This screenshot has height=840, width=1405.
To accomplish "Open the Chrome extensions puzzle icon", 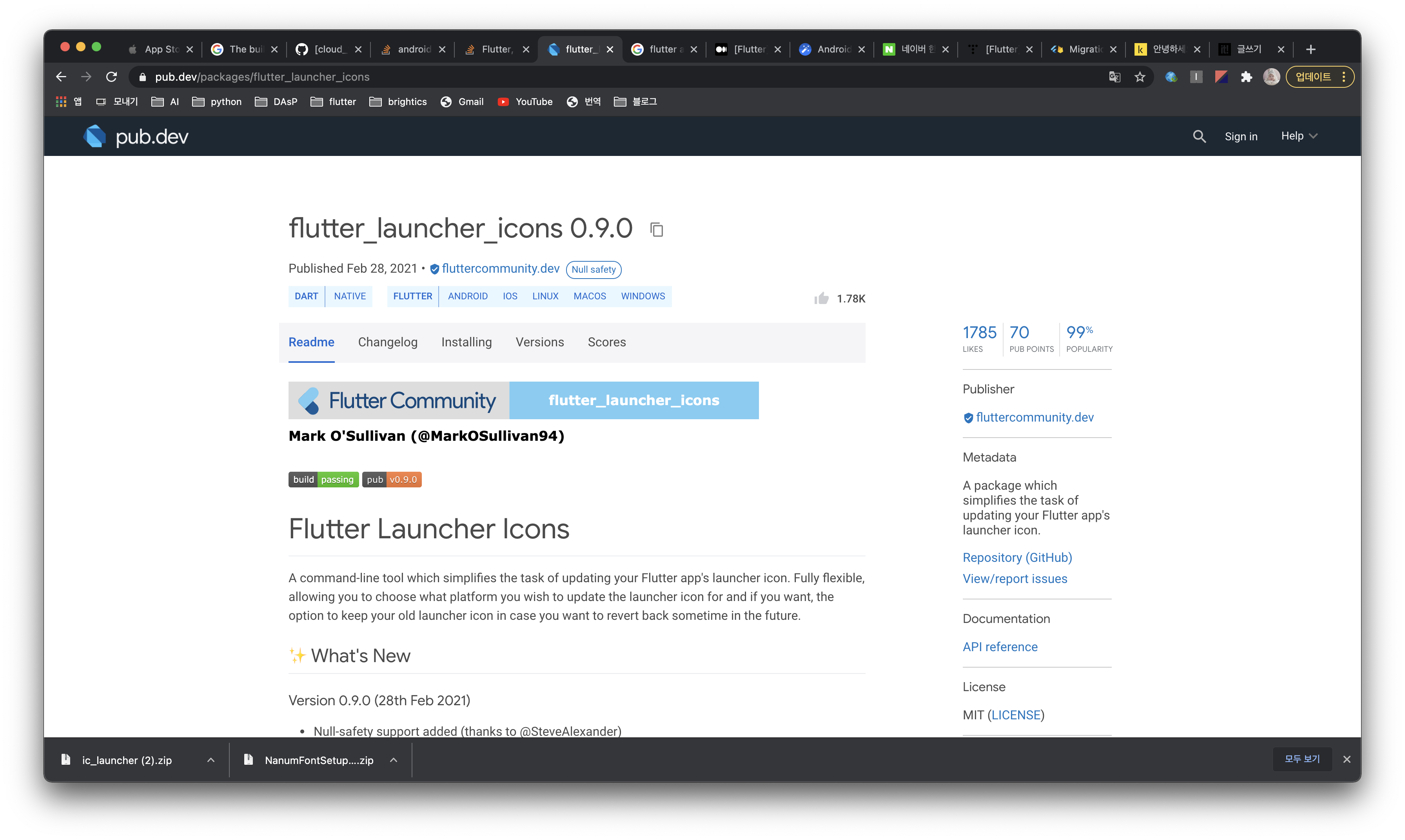I will [1247, 77].
